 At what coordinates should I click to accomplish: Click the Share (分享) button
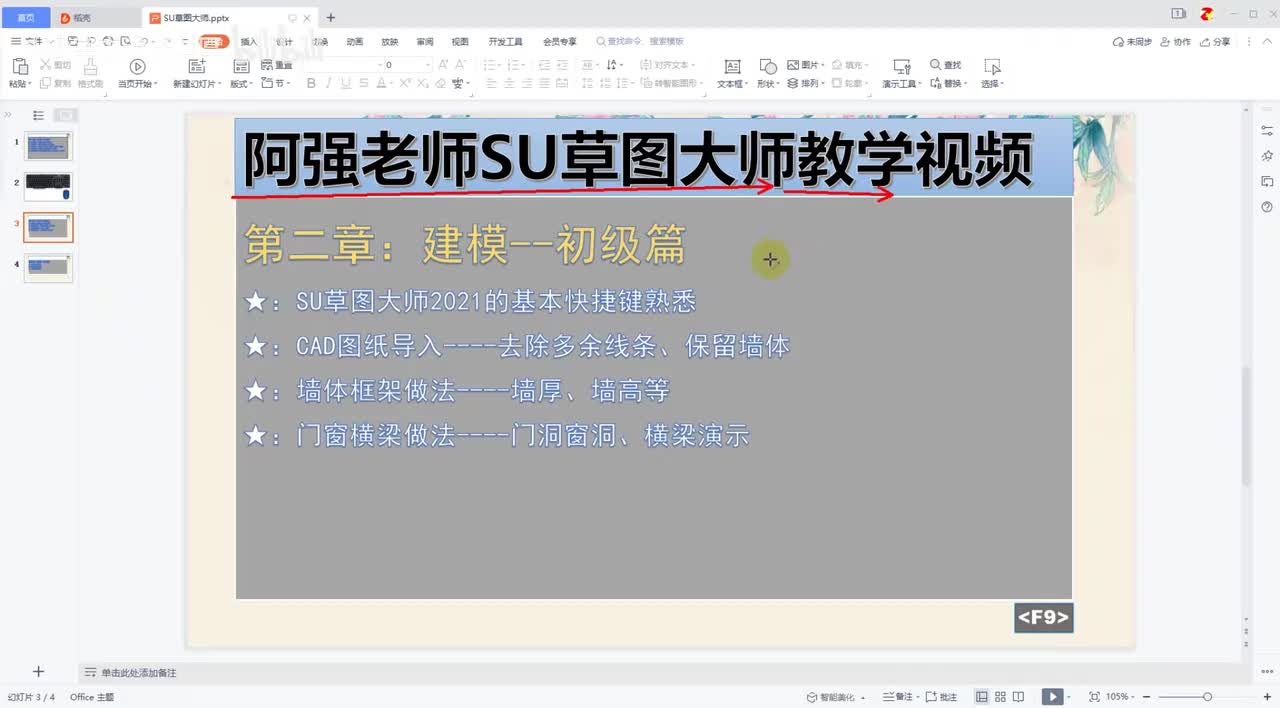pyautogui.click(x=1216, y=42)
